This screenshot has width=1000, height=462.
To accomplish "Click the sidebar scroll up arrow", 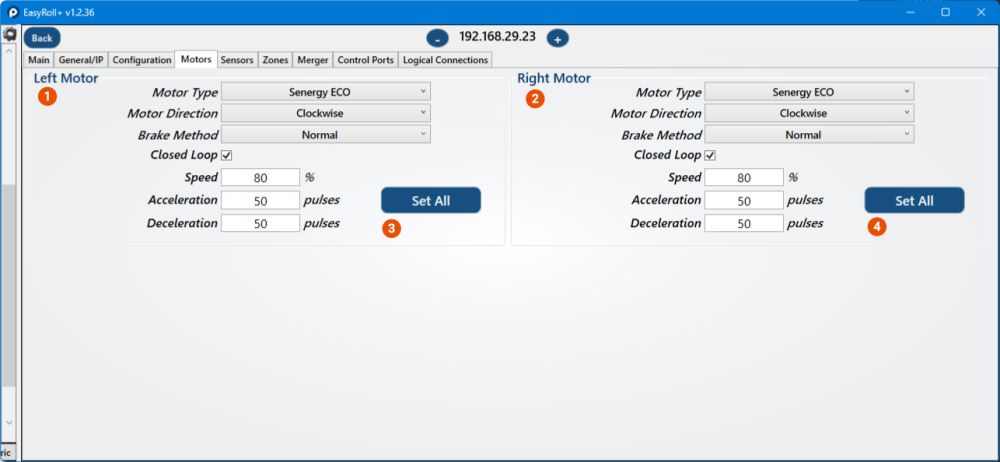I will 9,50.
